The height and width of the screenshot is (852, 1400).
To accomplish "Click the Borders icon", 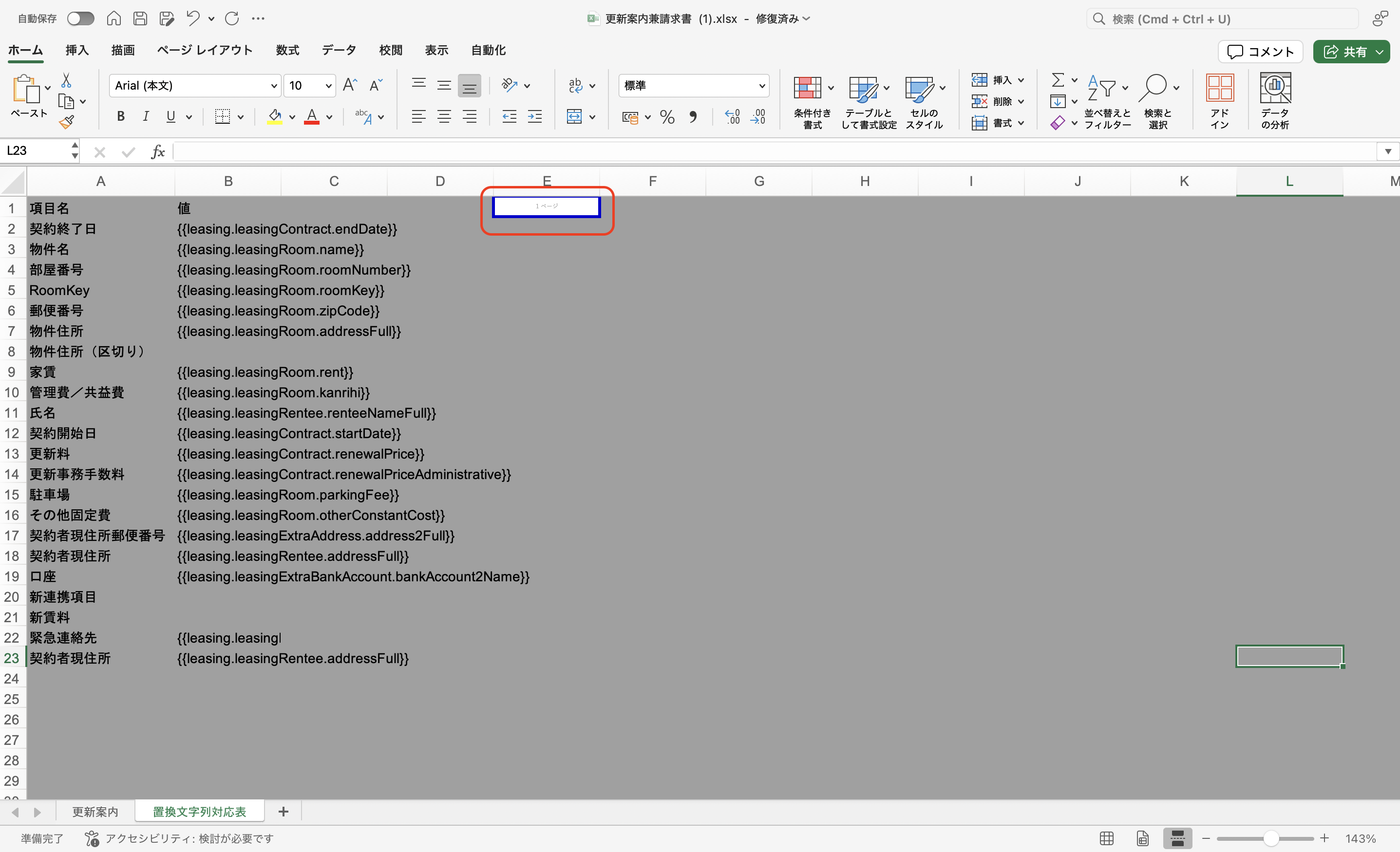I will pyautogui.click(x=222, y=117).
